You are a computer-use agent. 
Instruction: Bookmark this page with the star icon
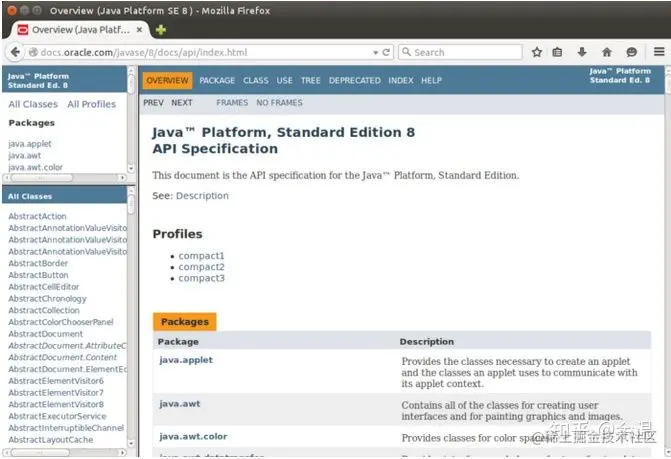click(x=537, y=52)
